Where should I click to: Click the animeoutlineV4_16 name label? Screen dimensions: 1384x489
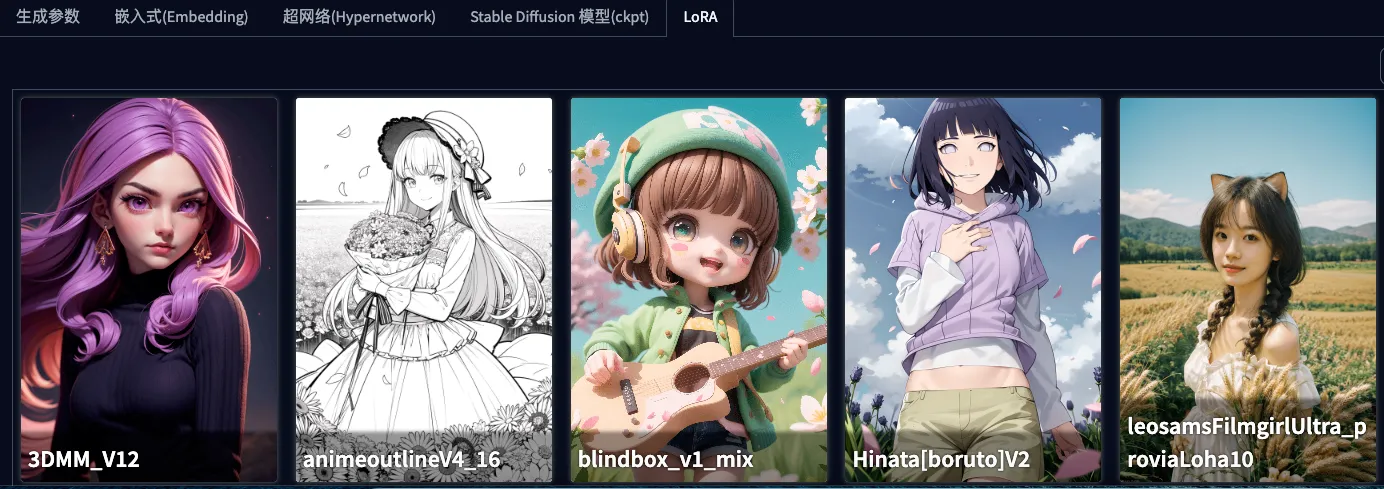pos(402,460)
